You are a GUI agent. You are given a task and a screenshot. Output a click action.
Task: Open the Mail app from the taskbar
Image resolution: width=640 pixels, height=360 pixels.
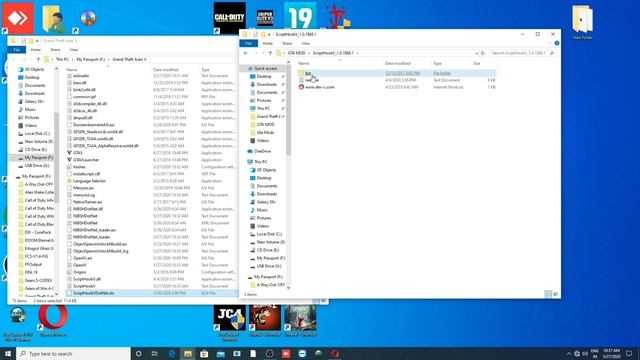[220, 353]
